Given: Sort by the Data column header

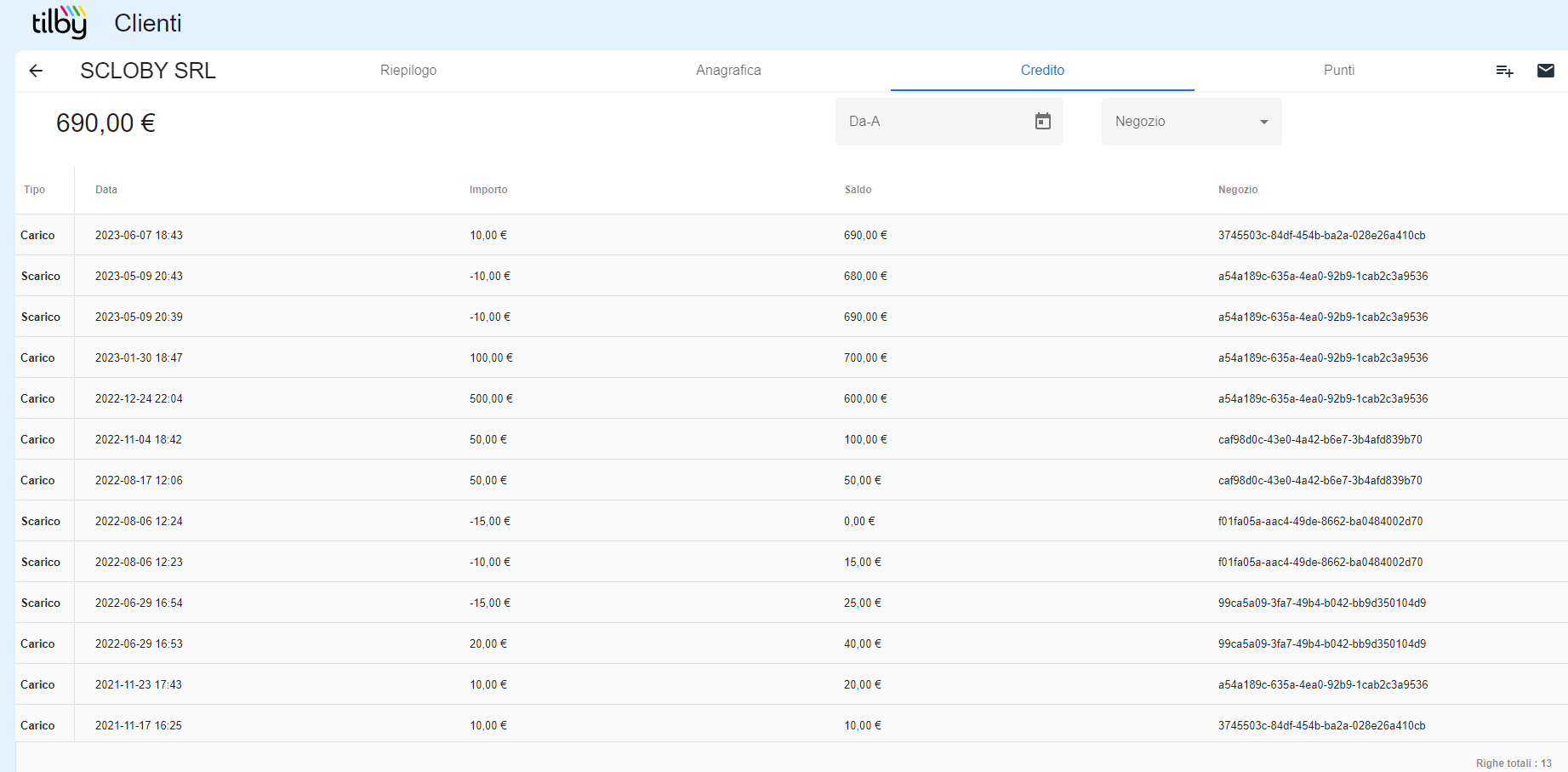Looking at the screenshot, I should (106, 190).
